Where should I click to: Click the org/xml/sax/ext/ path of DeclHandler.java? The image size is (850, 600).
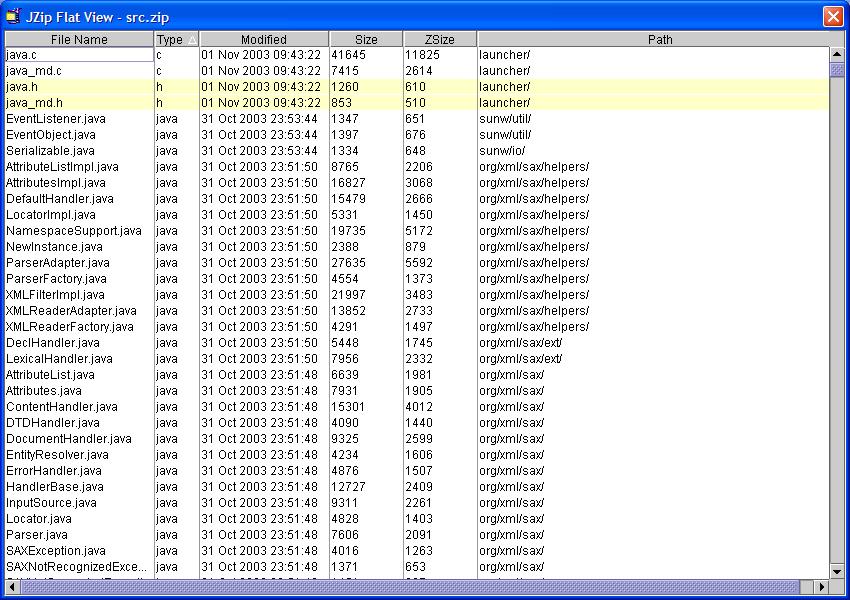[x=520, y=343]
